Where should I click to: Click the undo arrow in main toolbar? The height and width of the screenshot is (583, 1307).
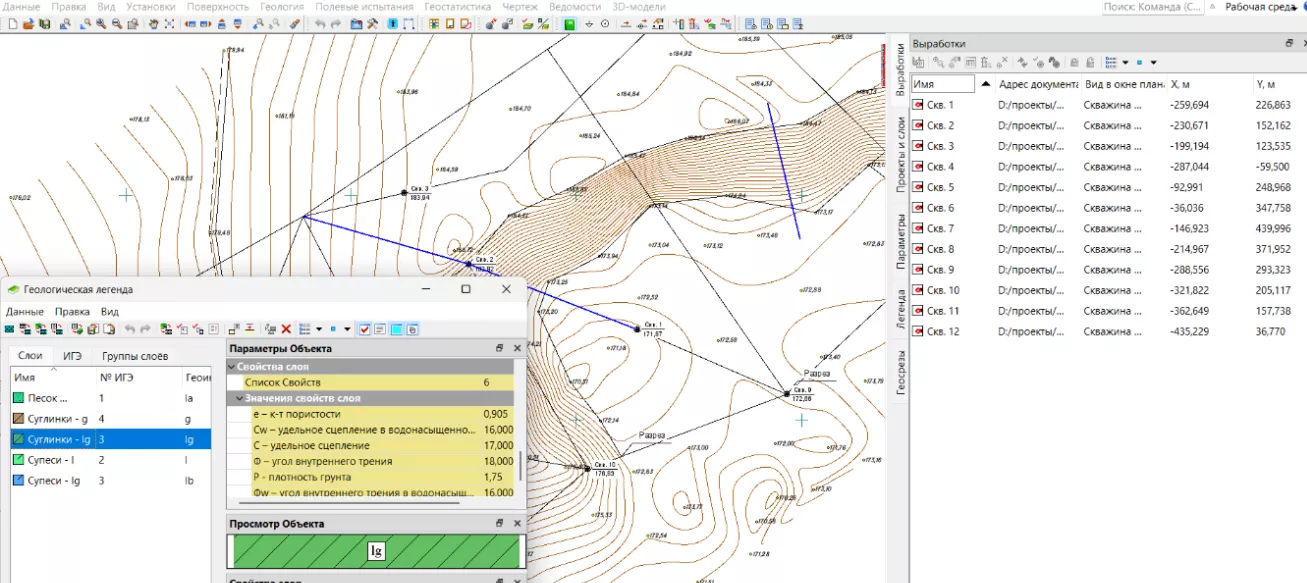pos(320,23)
